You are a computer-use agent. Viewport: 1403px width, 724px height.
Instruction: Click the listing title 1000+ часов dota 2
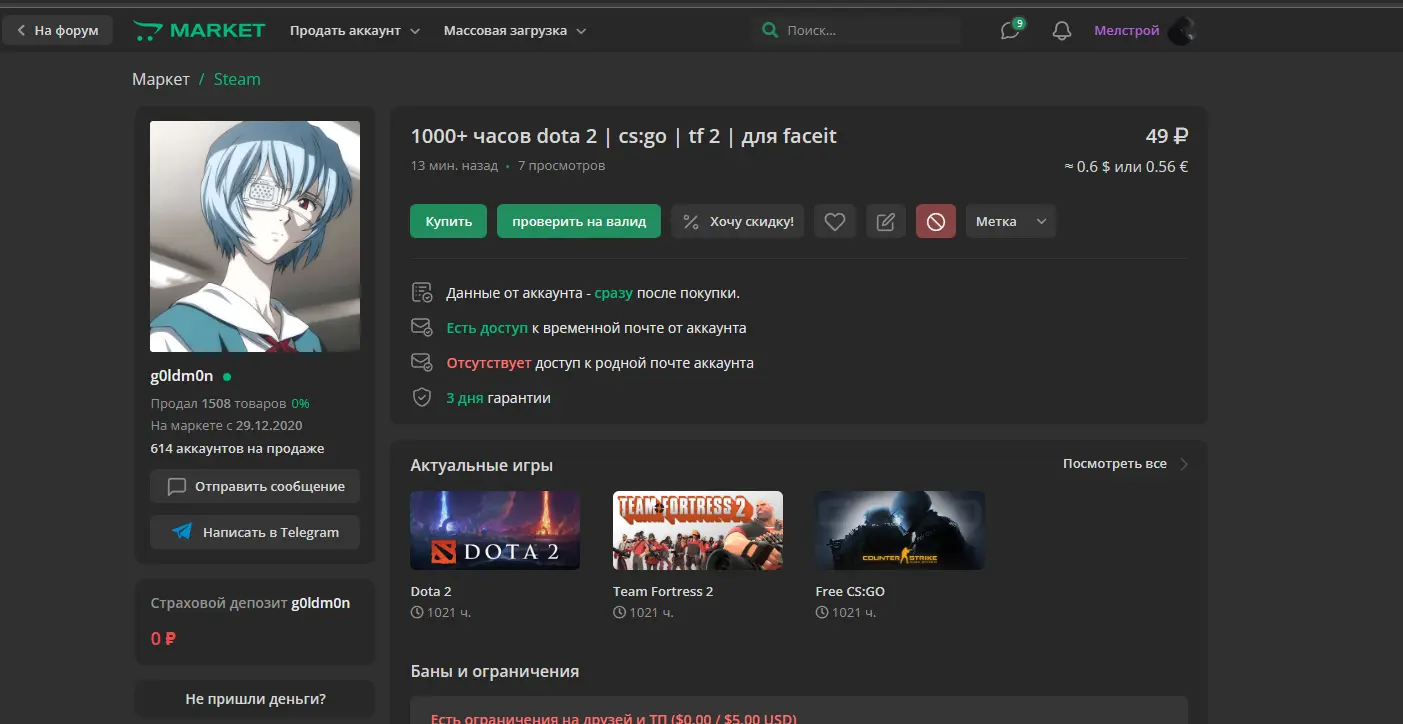click(x=624, y=136)
